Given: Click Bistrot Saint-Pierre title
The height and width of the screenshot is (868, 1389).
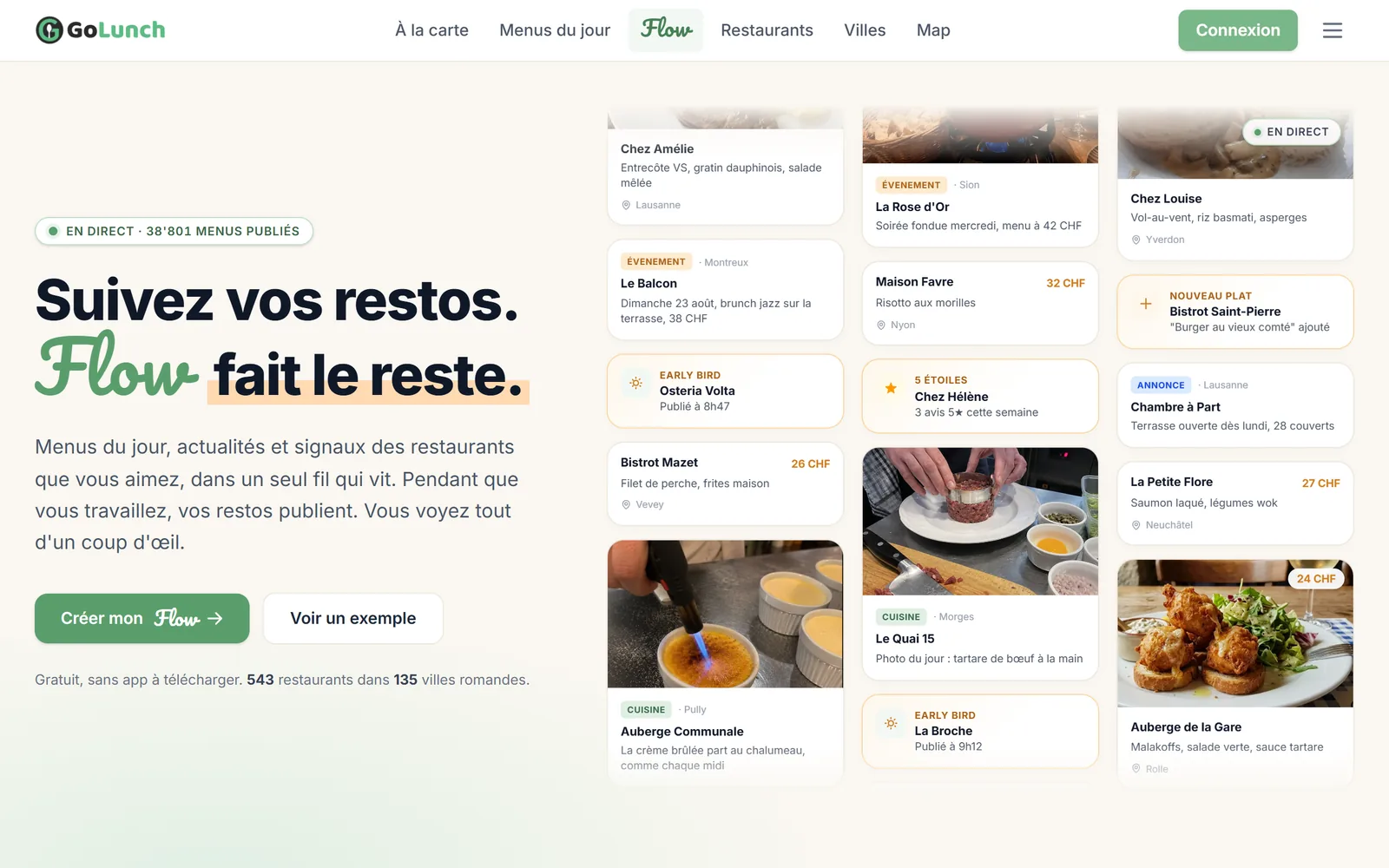Looking at the screenshot, I should pyautogui.click(x=1225, y=312).
